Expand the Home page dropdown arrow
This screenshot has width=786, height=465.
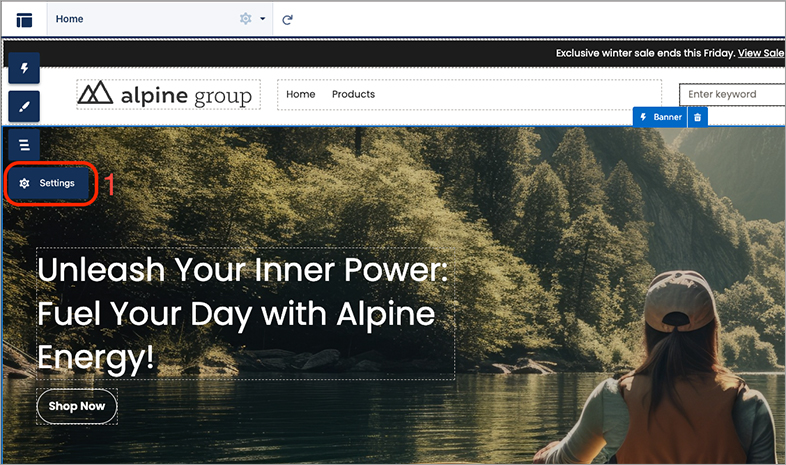tap(262, 19)
